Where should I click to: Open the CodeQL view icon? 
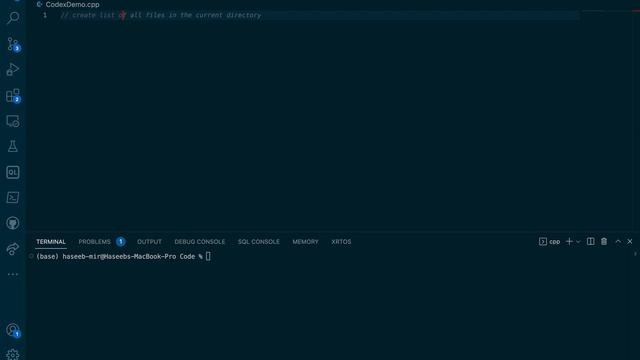click(13, 172)
